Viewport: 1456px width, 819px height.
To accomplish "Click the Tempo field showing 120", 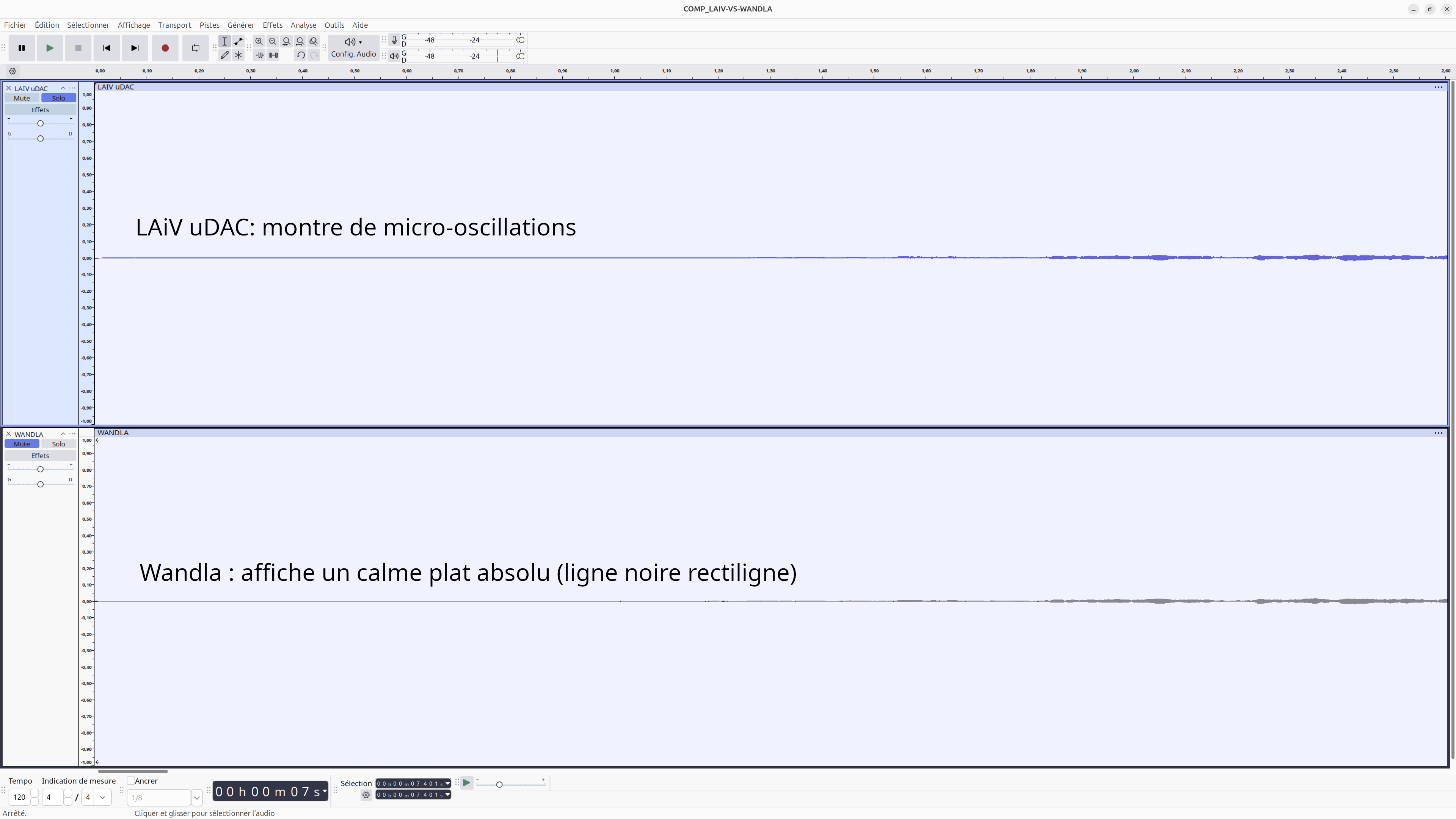I will point(19,797).
